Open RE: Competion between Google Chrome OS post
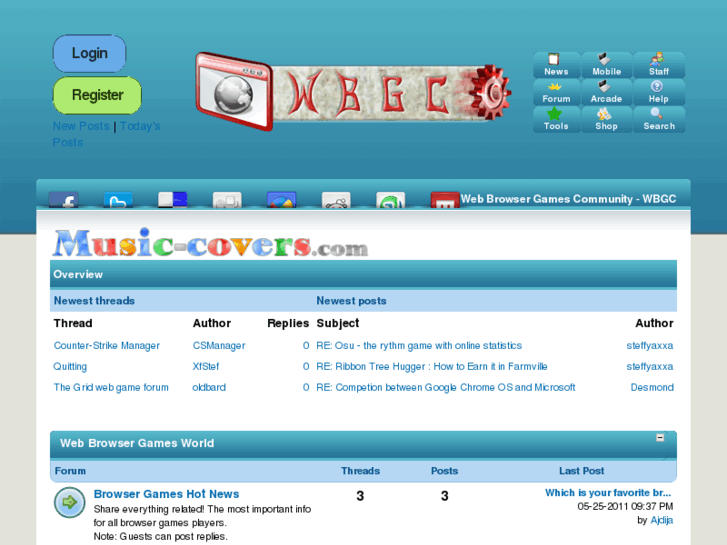727x545 pixels. click(446, 387)
